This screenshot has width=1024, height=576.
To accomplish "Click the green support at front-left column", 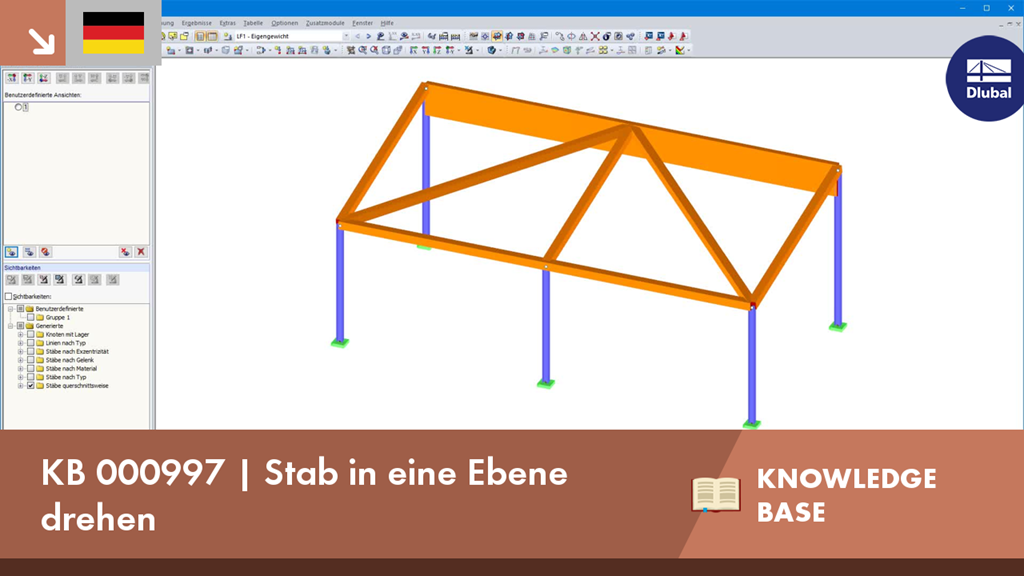I will 340,343.
